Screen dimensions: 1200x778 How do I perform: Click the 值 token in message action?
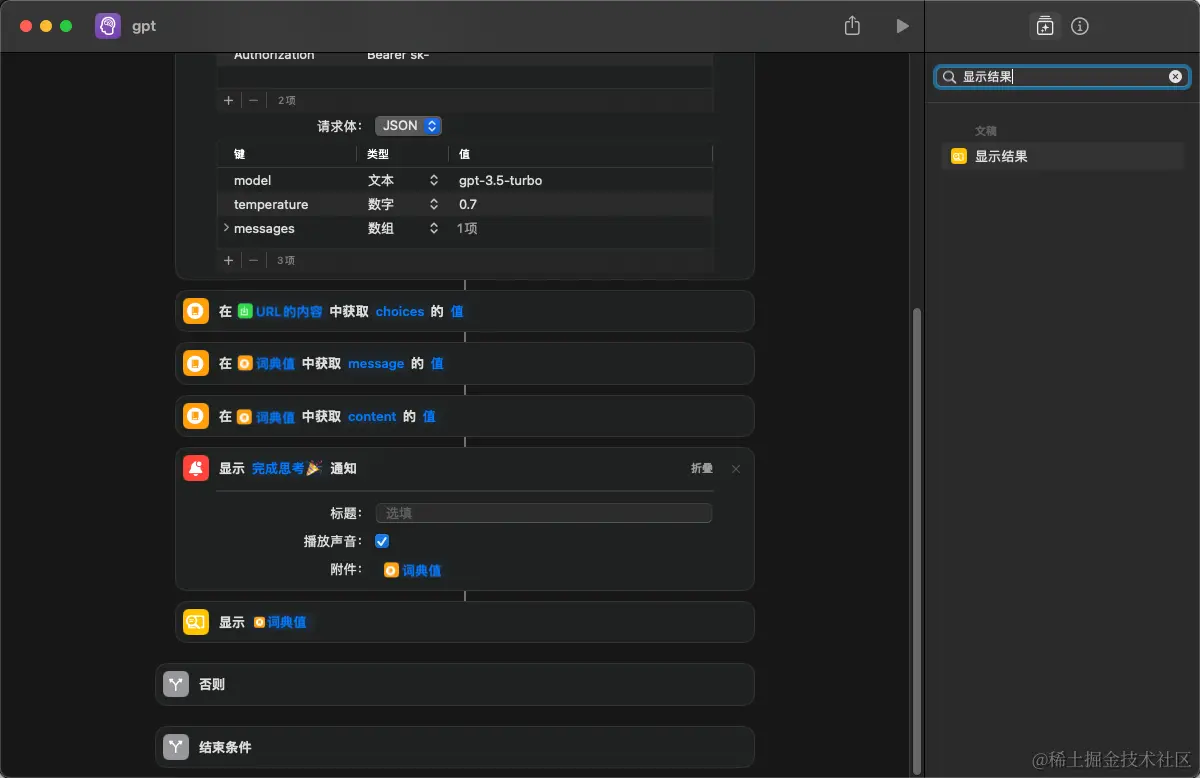click(437, 364)
